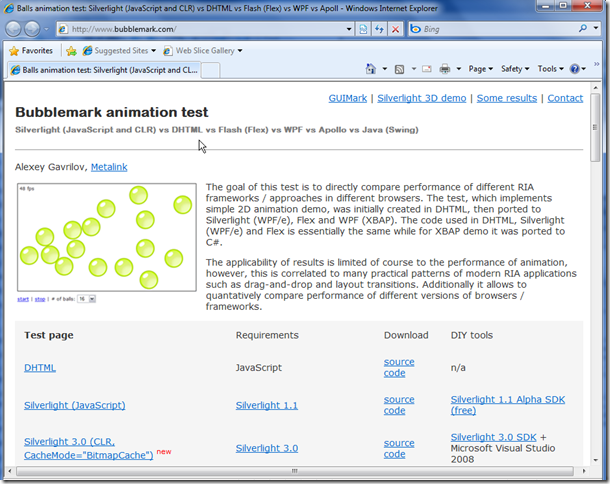This screenshot has width=610, height=484.
Task: Open the search provider dropdown arrow
Action: (x=596, y=28)
